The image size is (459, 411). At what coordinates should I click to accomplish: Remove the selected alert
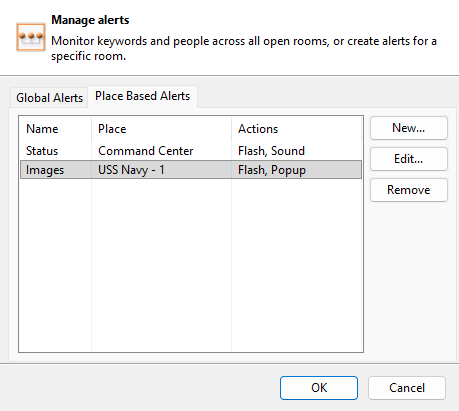408,190
